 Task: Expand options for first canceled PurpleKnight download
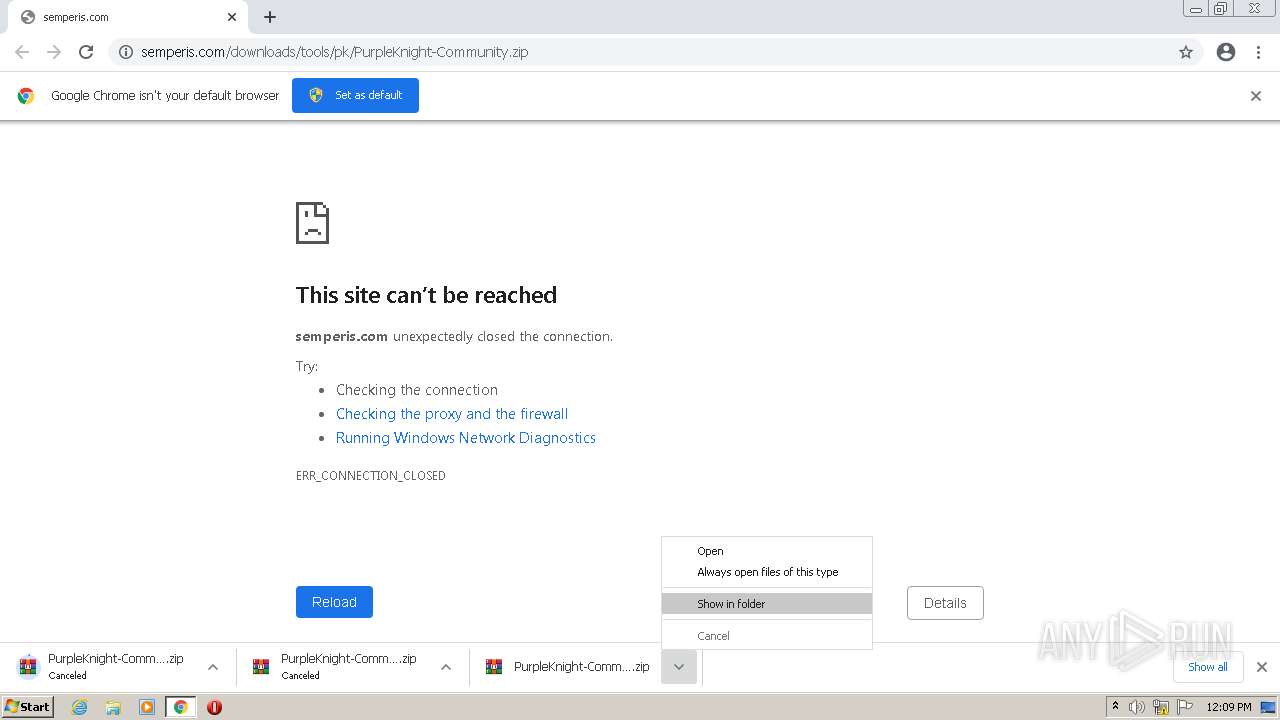pyautogui.click(x=213, y=667)
